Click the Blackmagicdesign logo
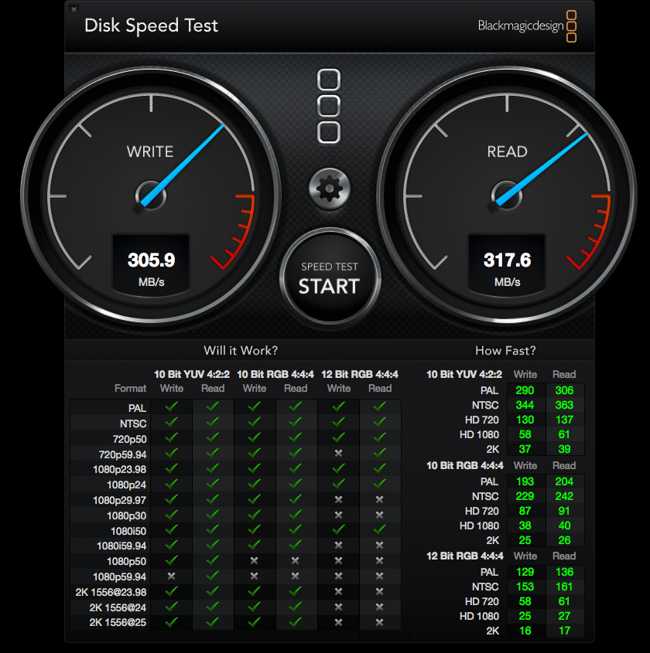Viewport: 650px width, 653px height. [527, 26]
